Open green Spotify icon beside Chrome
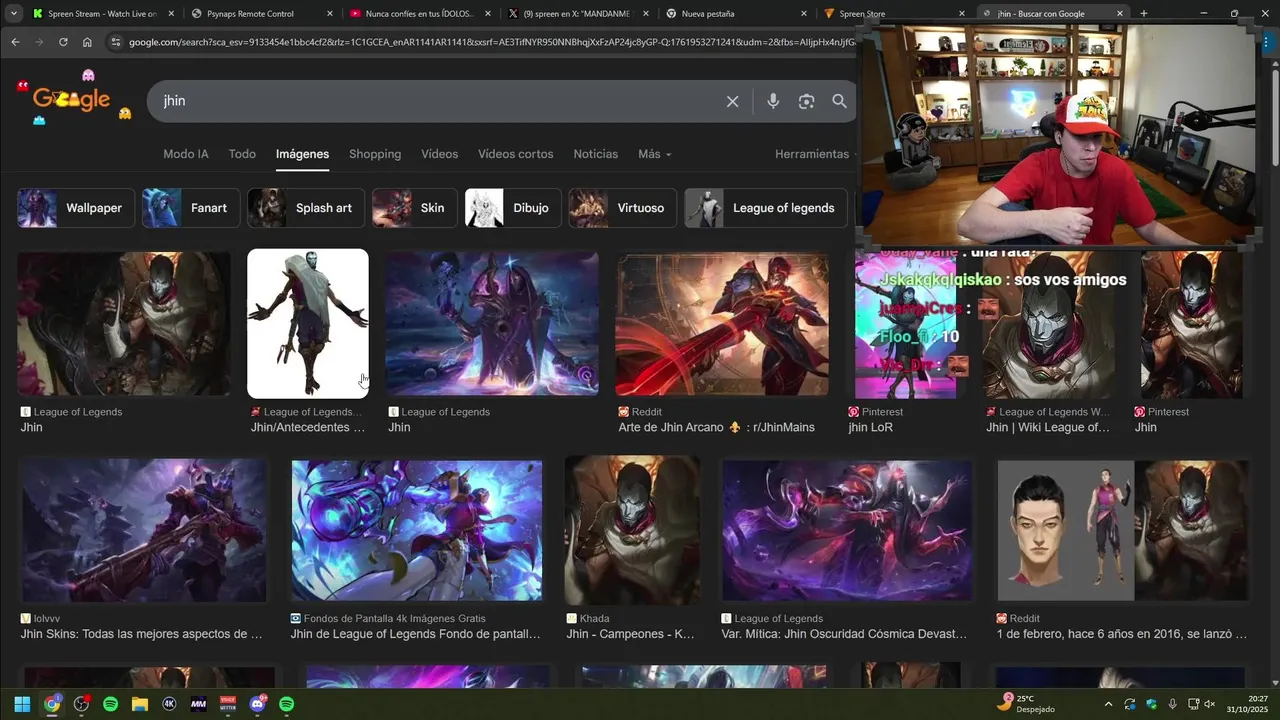Viewport: 1280px width, 720px height. 110,704
